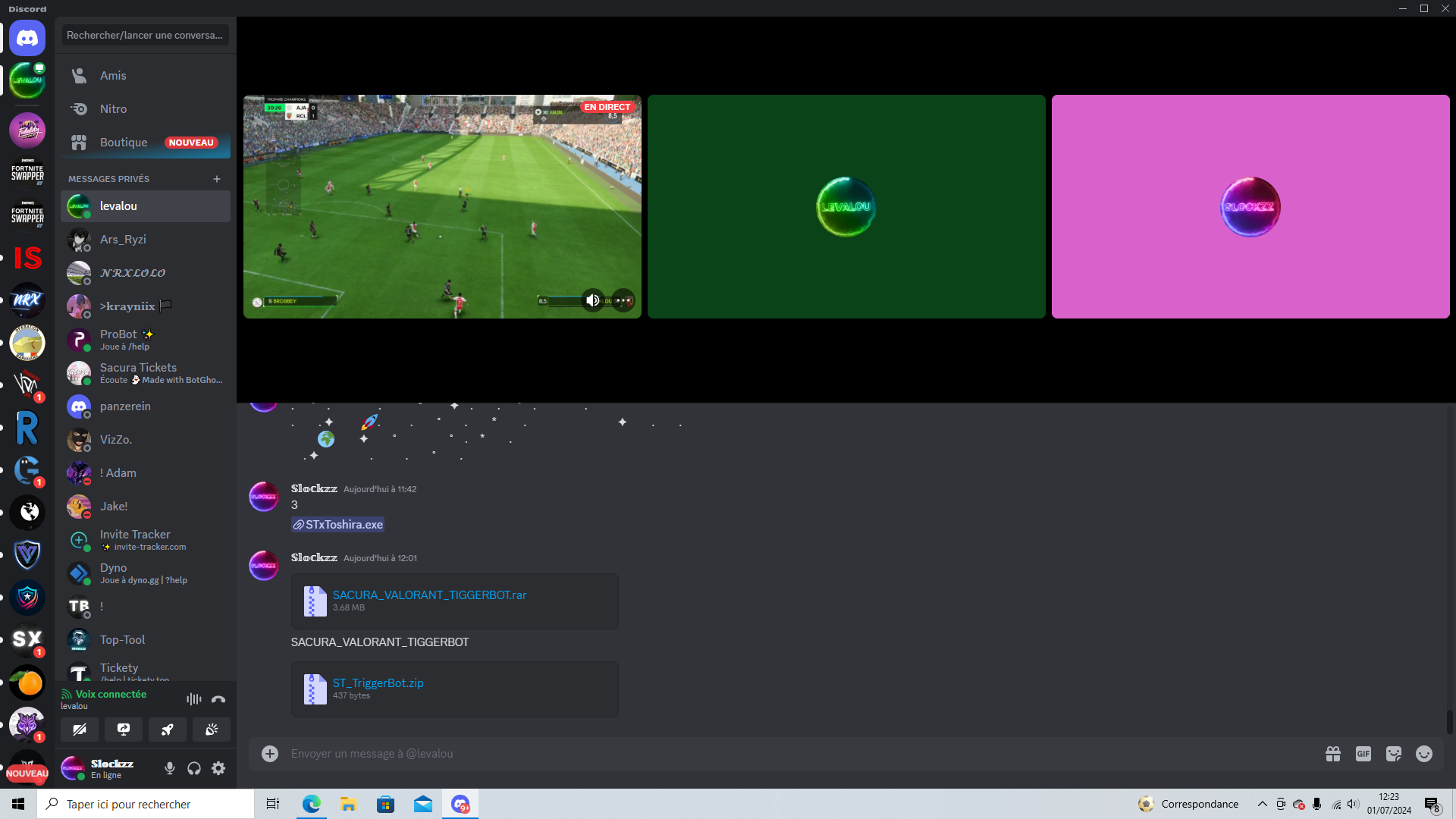Toggle microphone mute in user panel
Screen dimensions: 1456x819
click(170, 768)
